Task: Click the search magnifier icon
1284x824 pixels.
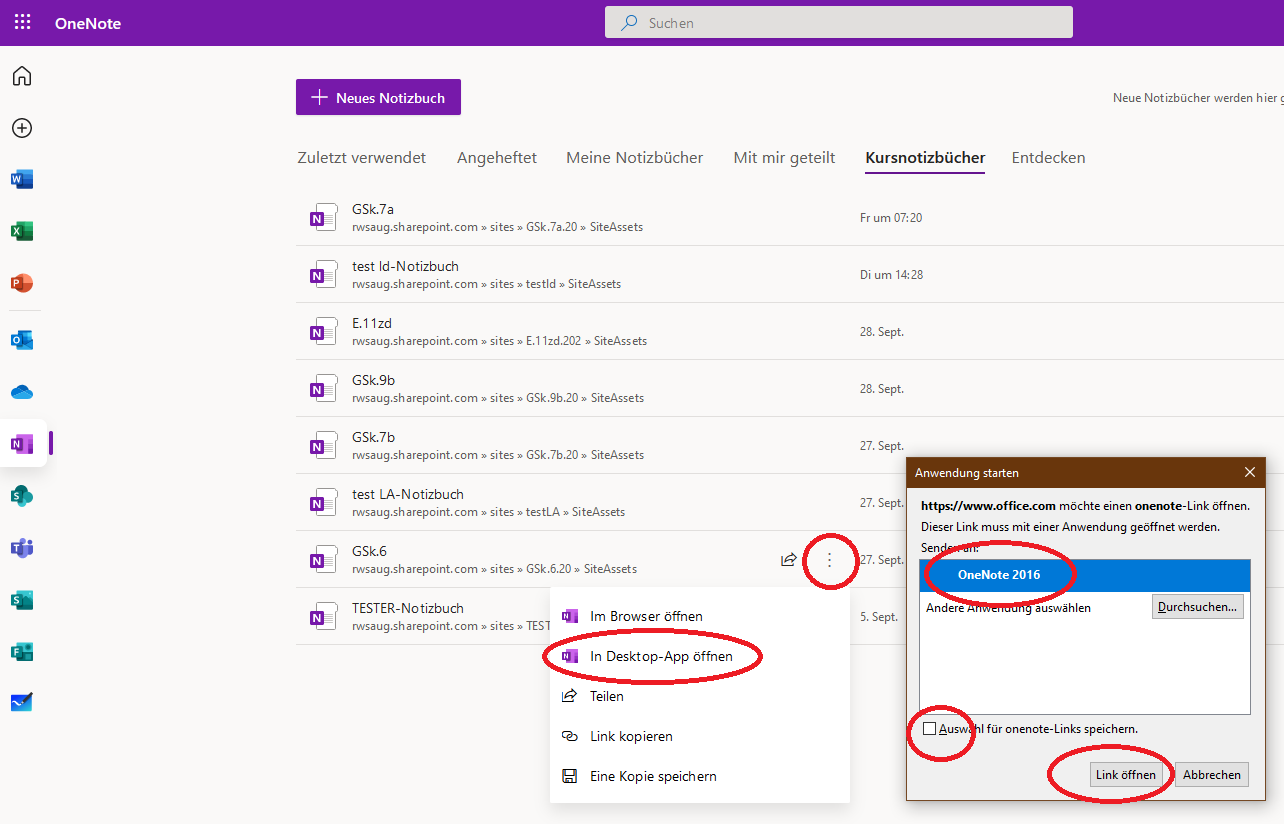Action: tap(629, 22)
